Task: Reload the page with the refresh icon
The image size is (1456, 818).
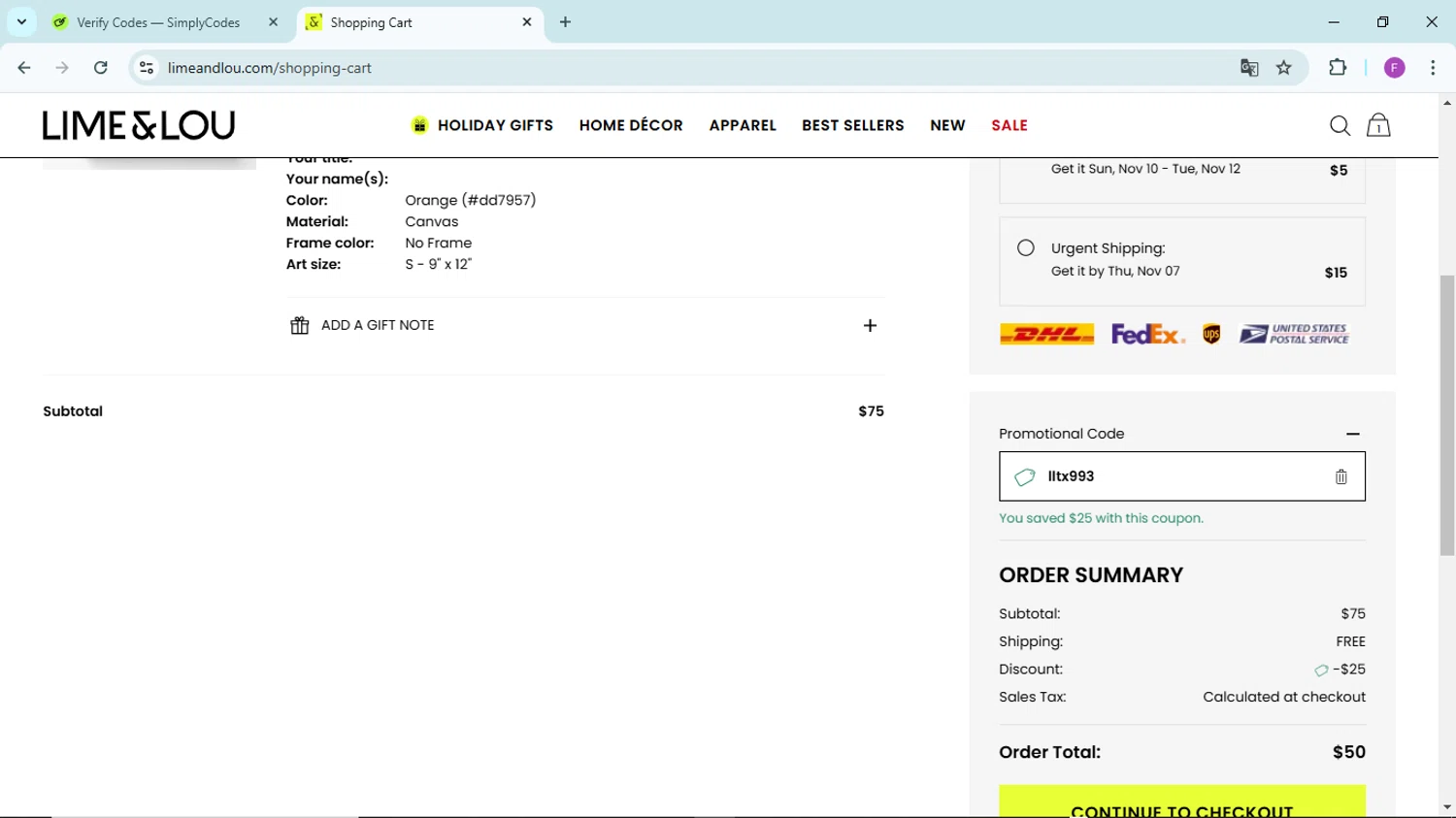Action: pyautogui.click(x=101, y=68)
